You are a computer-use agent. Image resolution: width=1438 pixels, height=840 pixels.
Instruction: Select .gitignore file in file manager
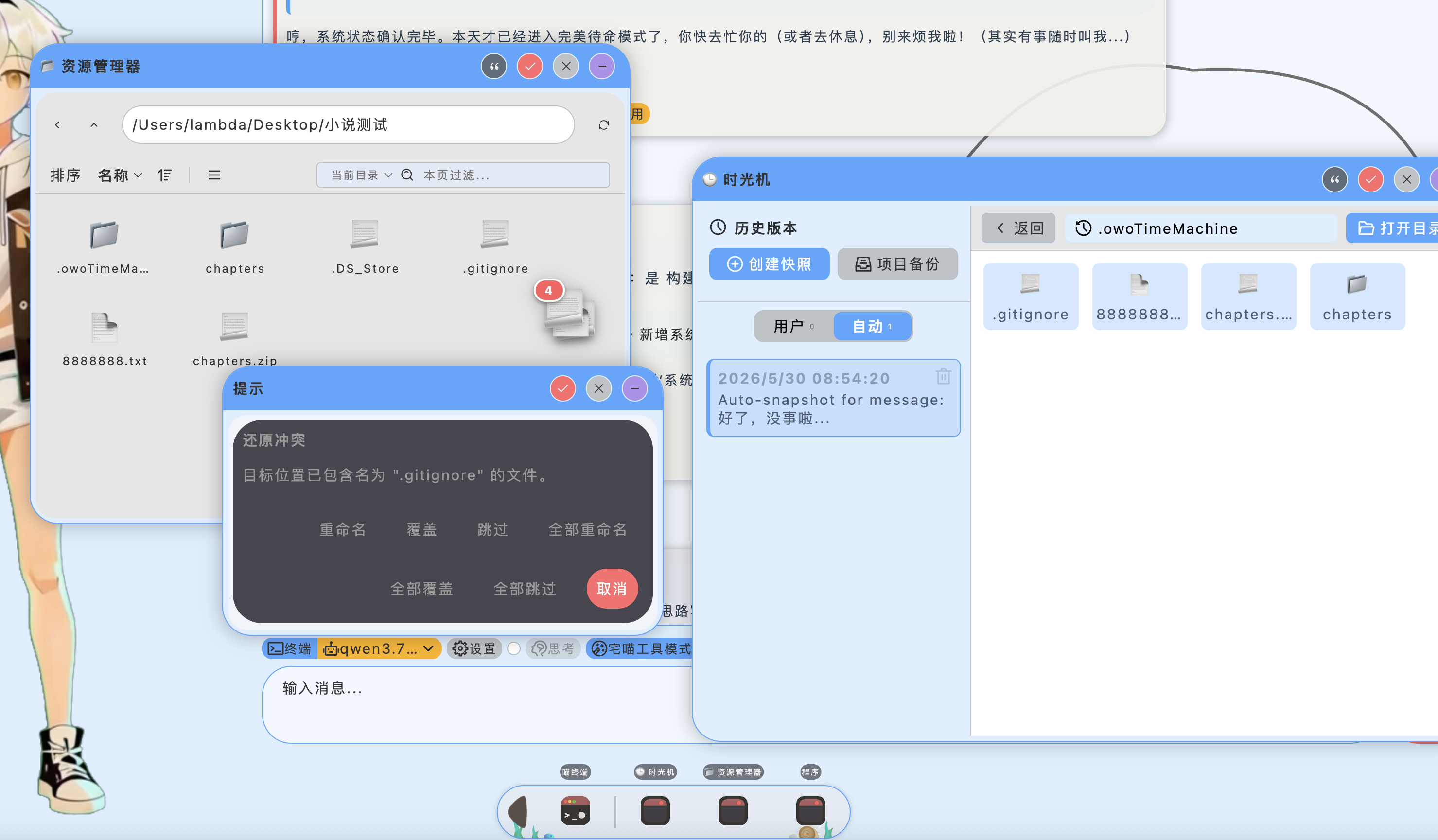pos(495,247)
